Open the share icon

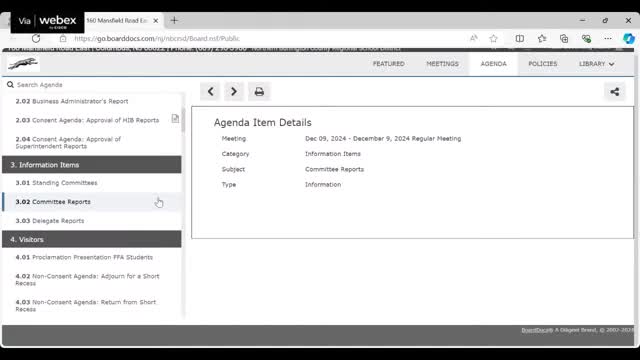(614, 92)
